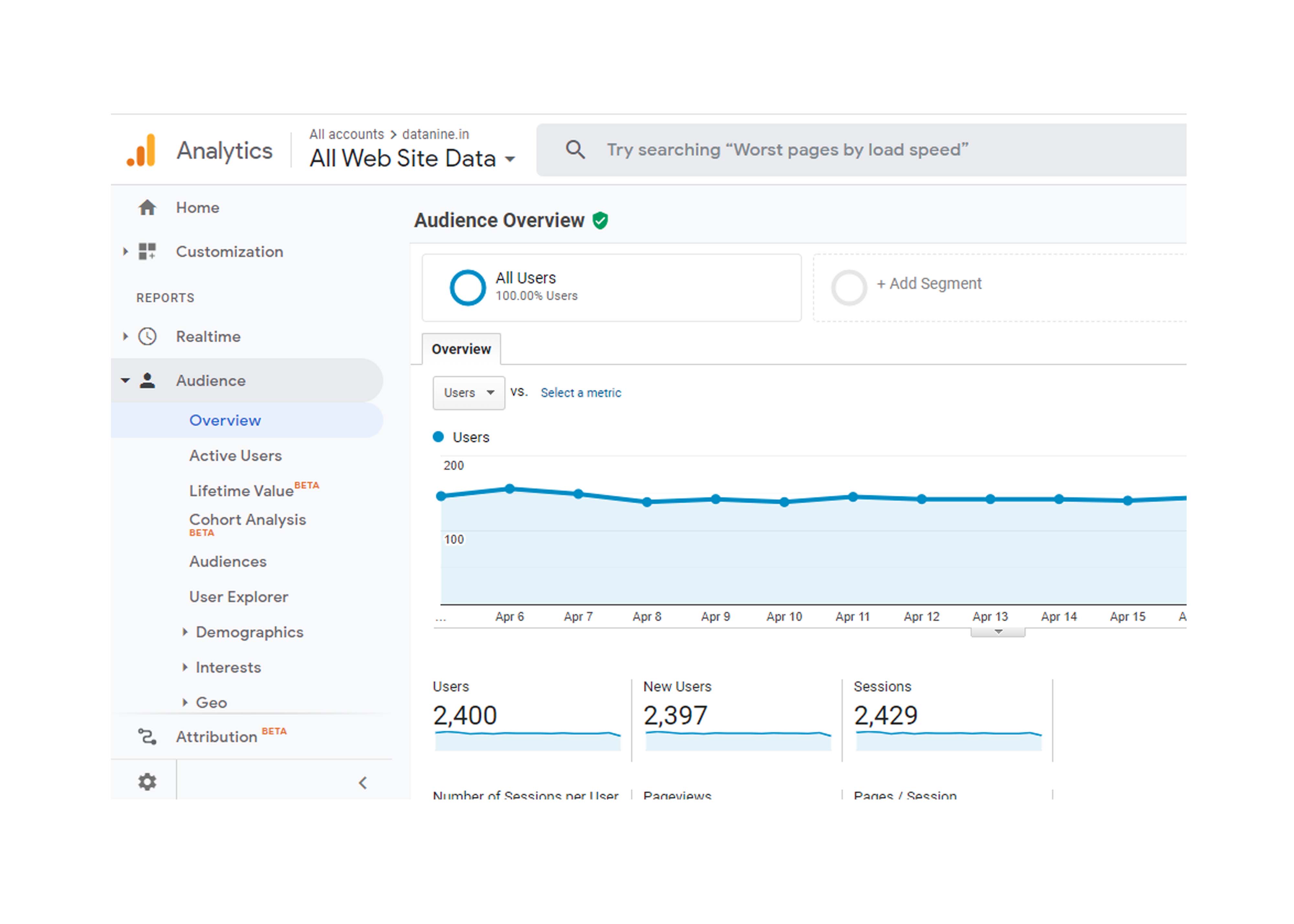This screenshot has width=1294, height=924.
Task: Open the datanine.in breadcrumb link
Action: click(436, 134)
